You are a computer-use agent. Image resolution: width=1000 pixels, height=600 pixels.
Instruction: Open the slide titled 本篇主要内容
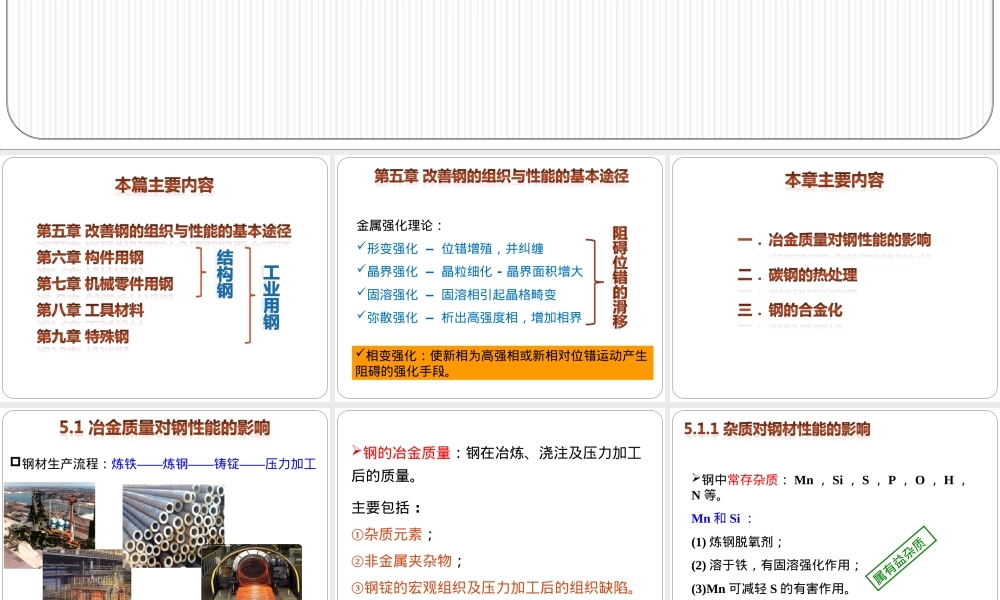[165, 278]
